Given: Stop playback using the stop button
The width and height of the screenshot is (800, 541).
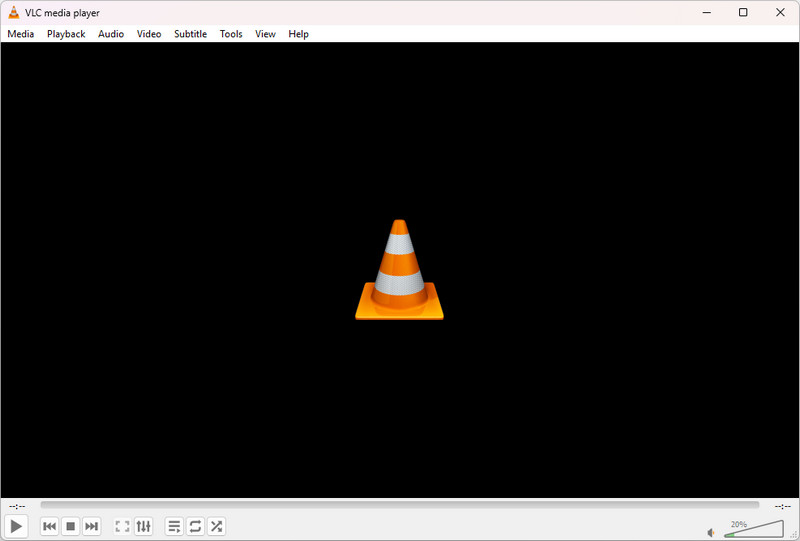Looking at the screenshot, I should coord(70,526).
